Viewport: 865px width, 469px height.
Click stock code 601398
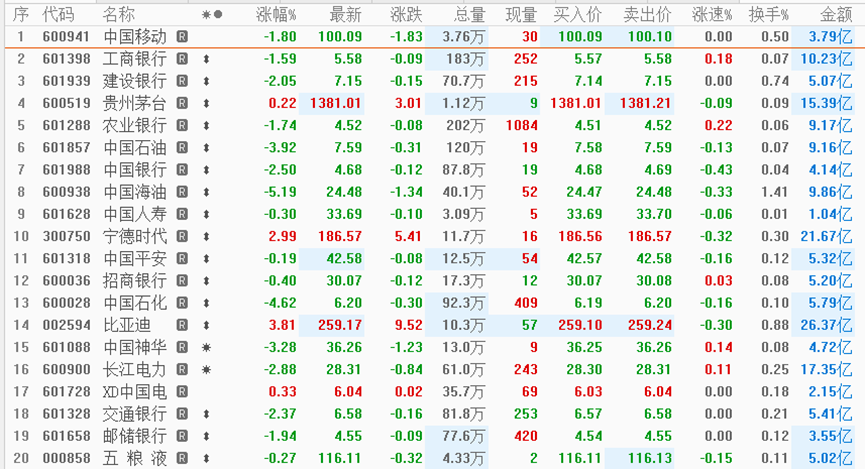click(66, 59)
